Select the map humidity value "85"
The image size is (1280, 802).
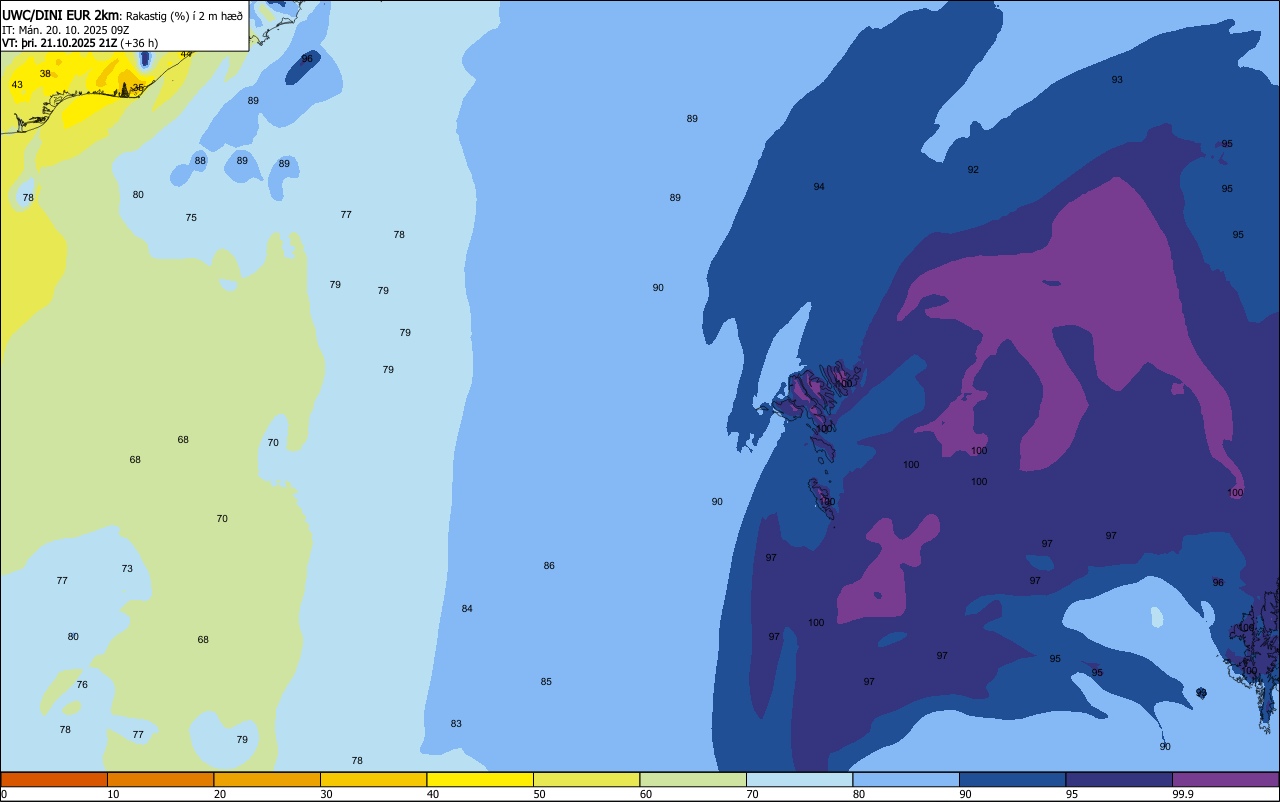[546, 681]
